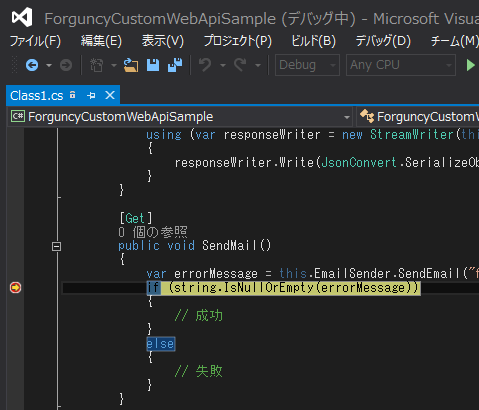Click the New Project toolbar icon
This screenshot has width=479, height=410.
(96, 65)
